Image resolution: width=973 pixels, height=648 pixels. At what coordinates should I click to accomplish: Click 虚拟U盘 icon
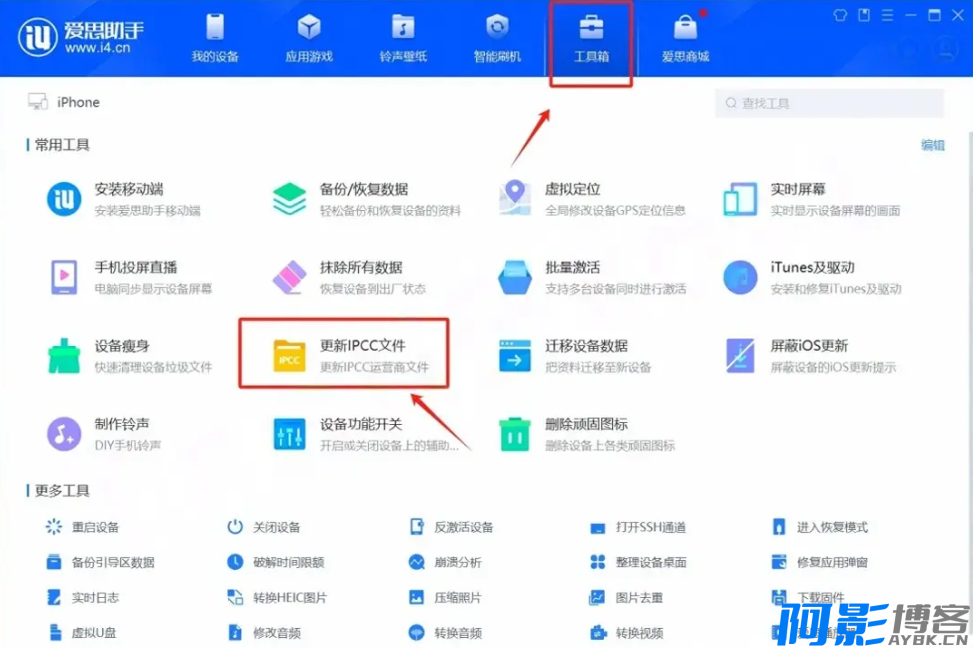(55, 632)
